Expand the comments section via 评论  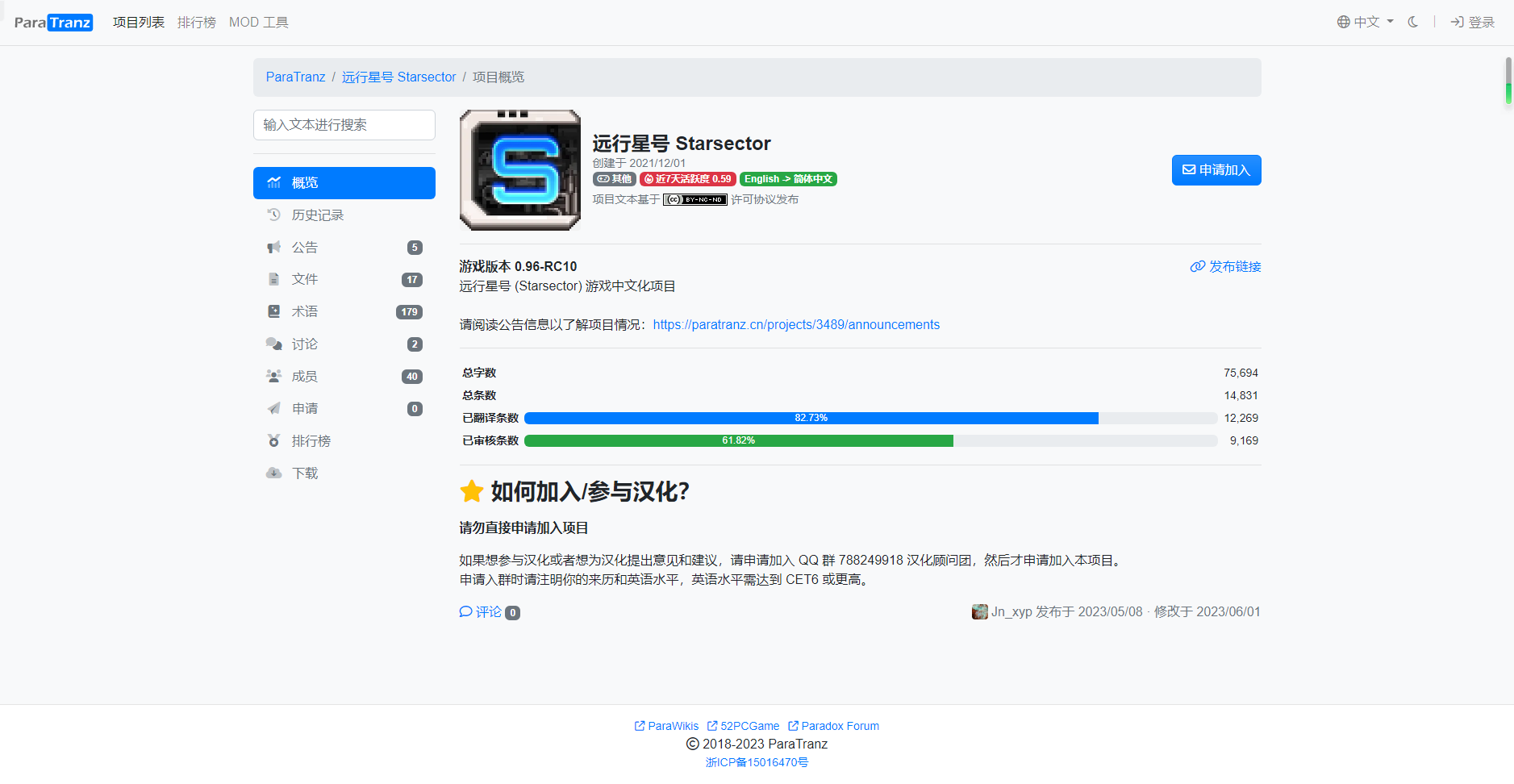482,612
